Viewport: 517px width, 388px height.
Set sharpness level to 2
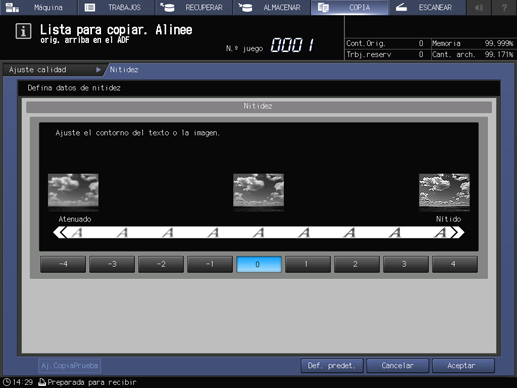(x=357, y=264)
